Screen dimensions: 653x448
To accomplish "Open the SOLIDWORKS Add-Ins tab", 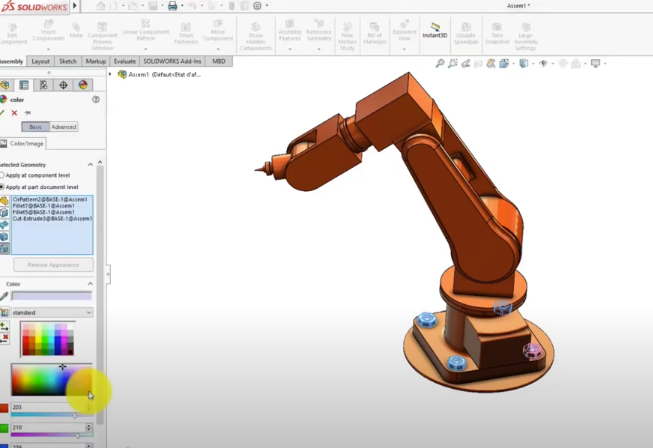I will click(172, 61).
